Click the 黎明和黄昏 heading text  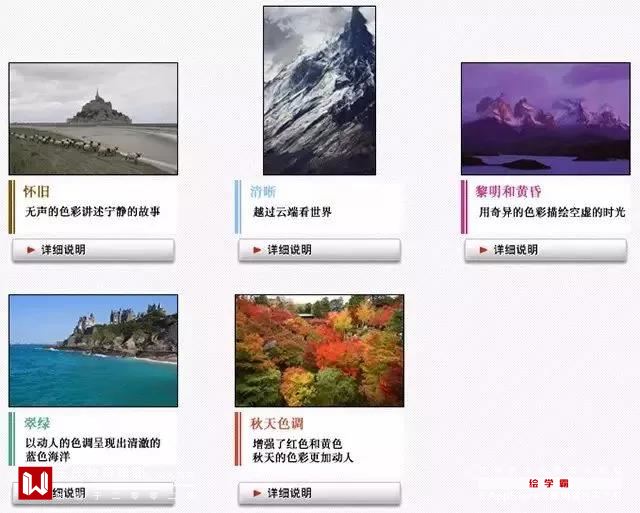509,191
